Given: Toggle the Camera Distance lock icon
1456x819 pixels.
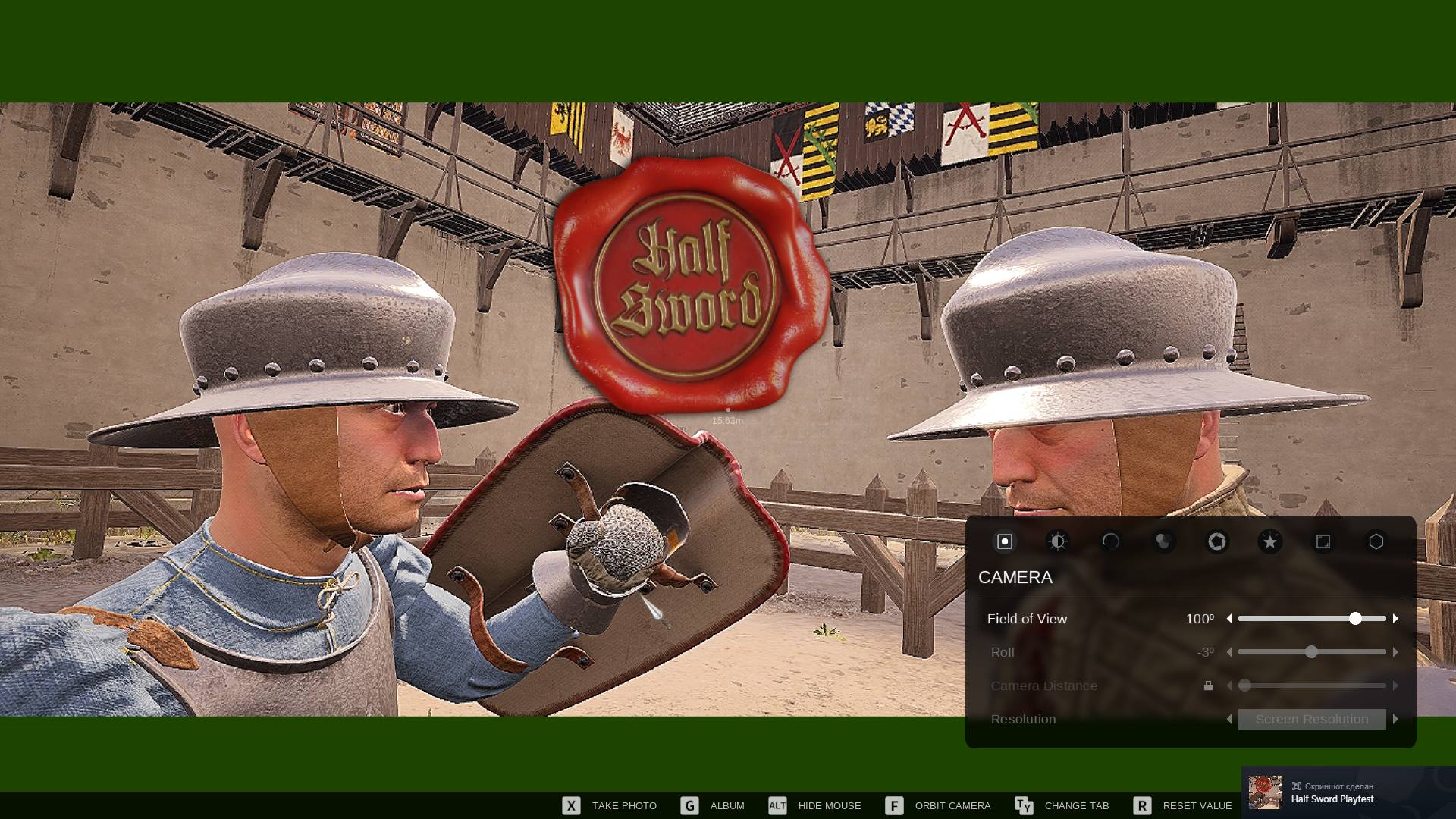Looking at the screenshot, I should pyautogui.click(x=1208, y=686).
